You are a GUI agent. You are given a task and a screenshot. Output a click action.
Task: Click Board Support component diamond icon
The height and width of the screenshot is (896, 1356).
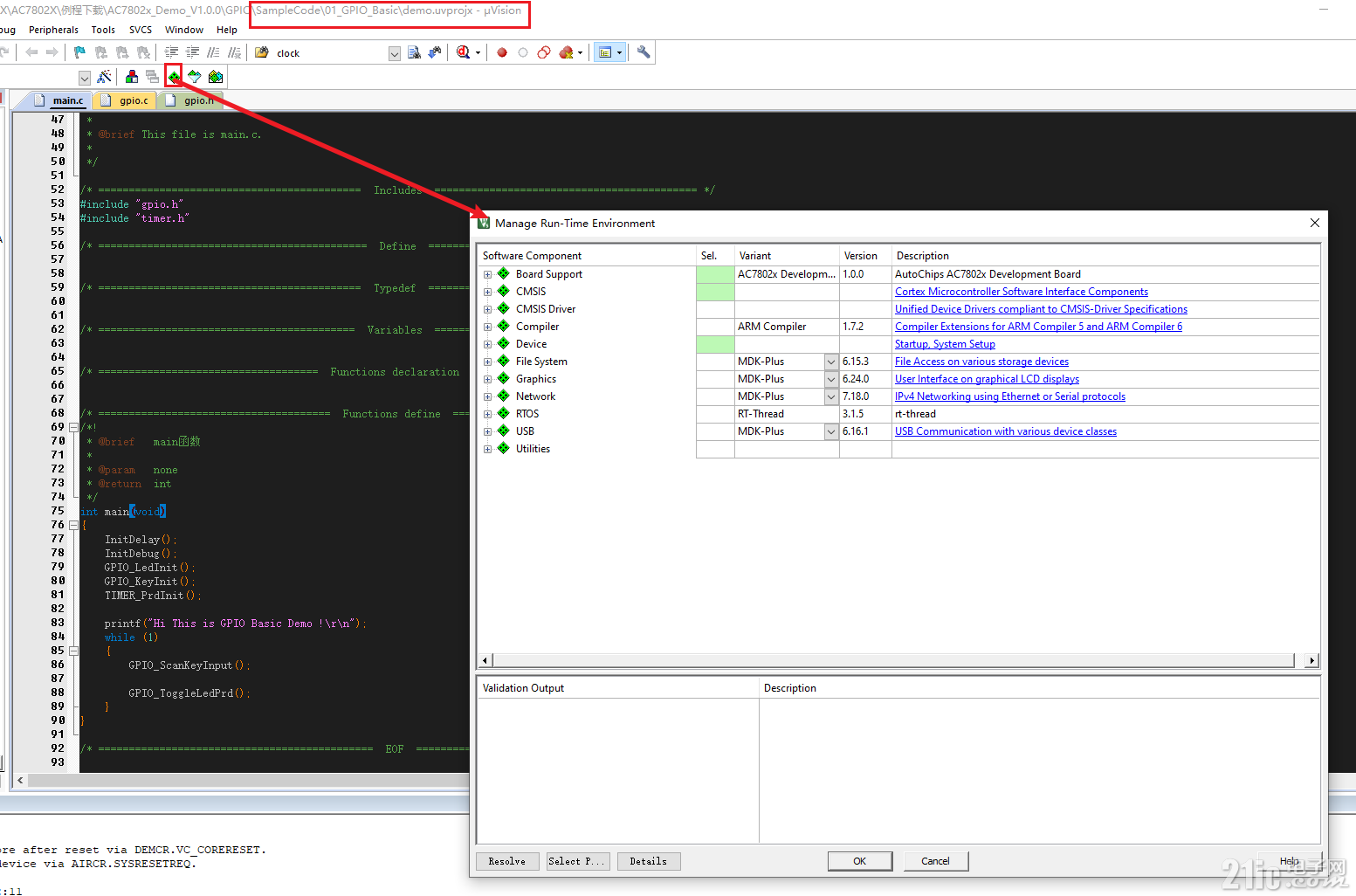point(504,273)
